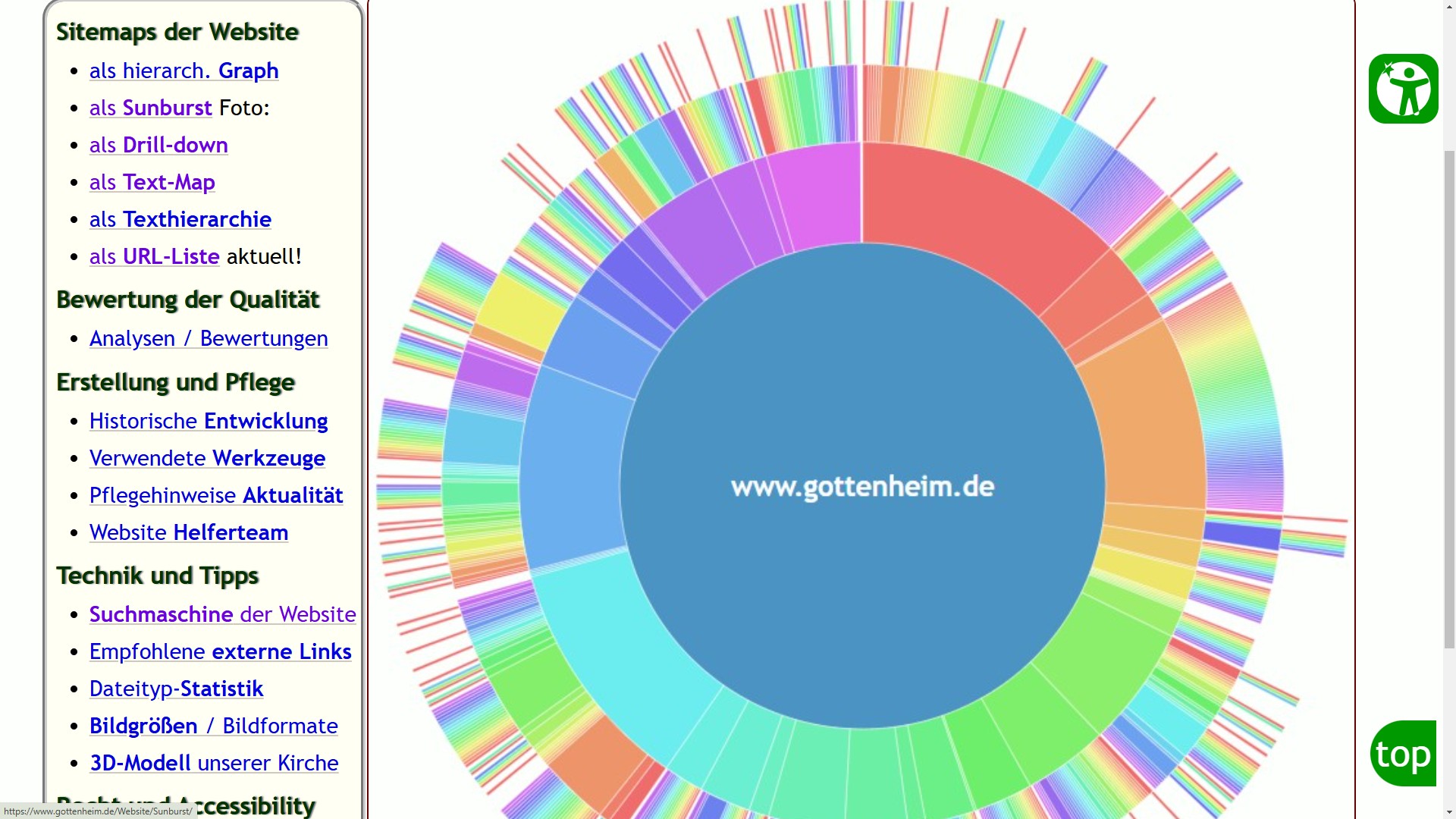Click the 'Erstellung und Pflege' heading
The height and width of the screenshot is (819, 1456).
[175, 382]
